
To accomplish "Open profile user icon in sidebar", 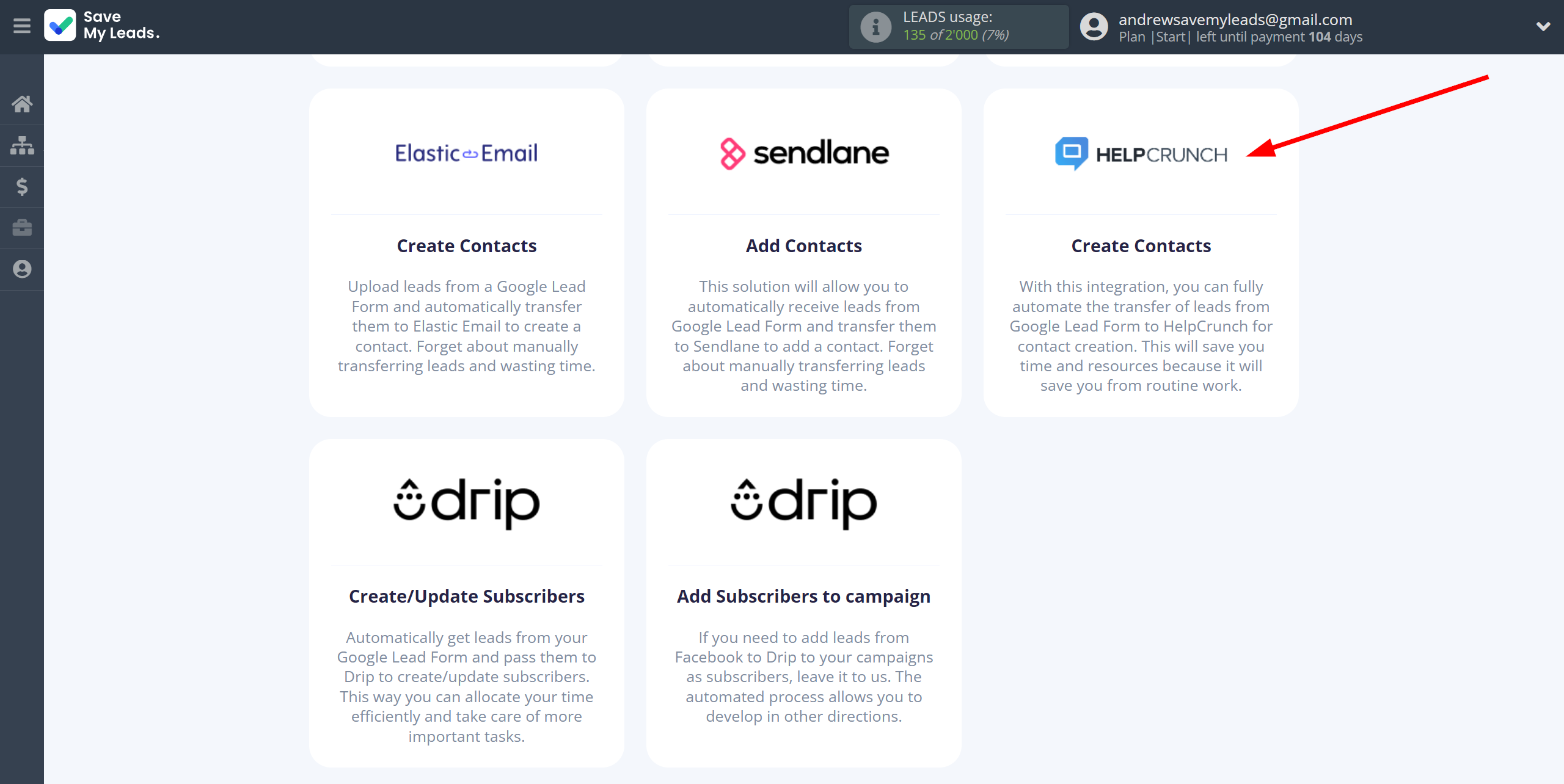I will (22, 269).
